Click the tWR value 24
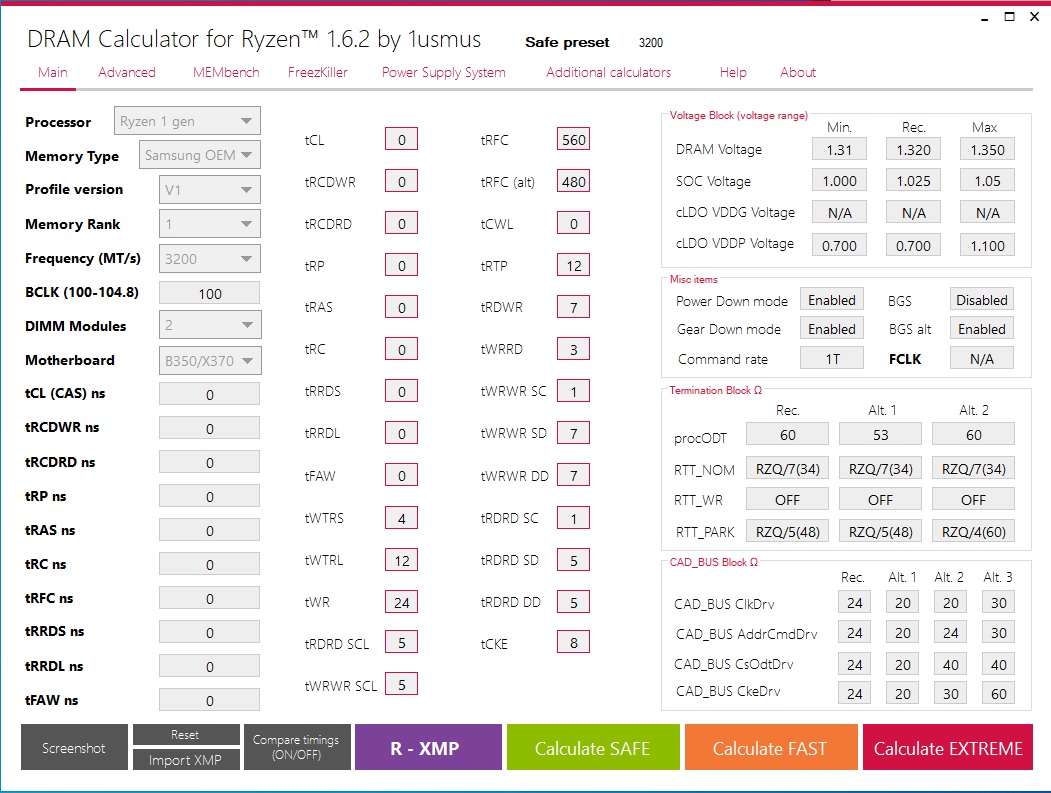The image size is (1051, 793). pyautogui.click(x=401, y=602)
